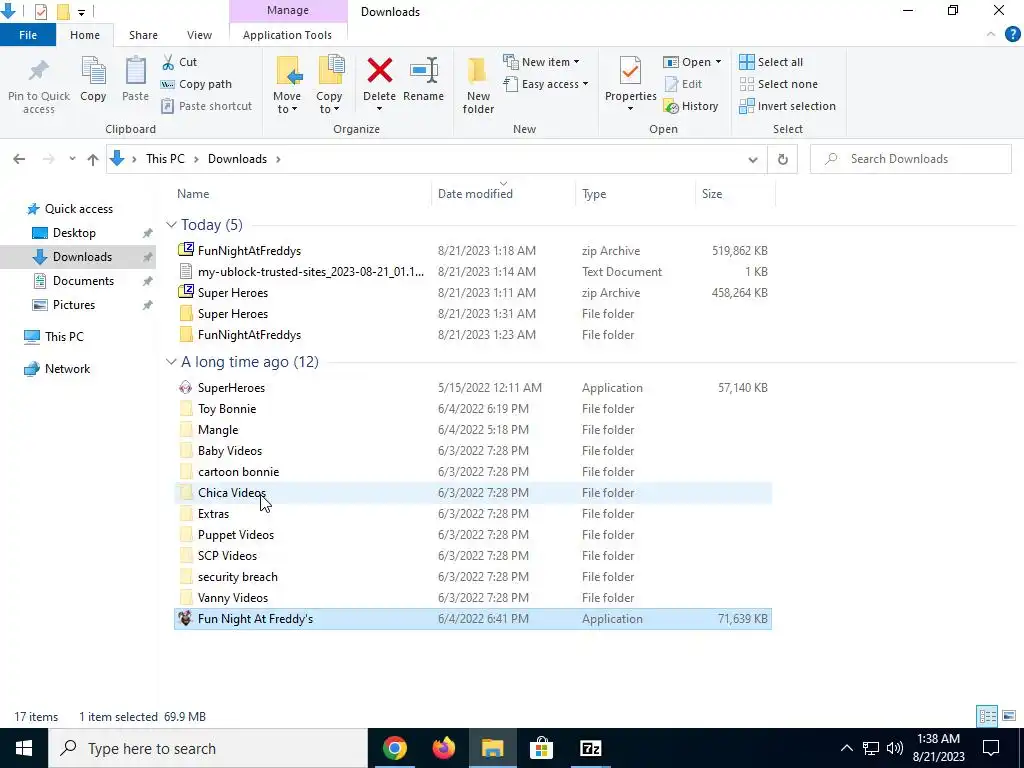Click Paste shortcut in the ribbon
Image resolution: width=1024 pixels, height=768 pixels.
click(206, 106)
